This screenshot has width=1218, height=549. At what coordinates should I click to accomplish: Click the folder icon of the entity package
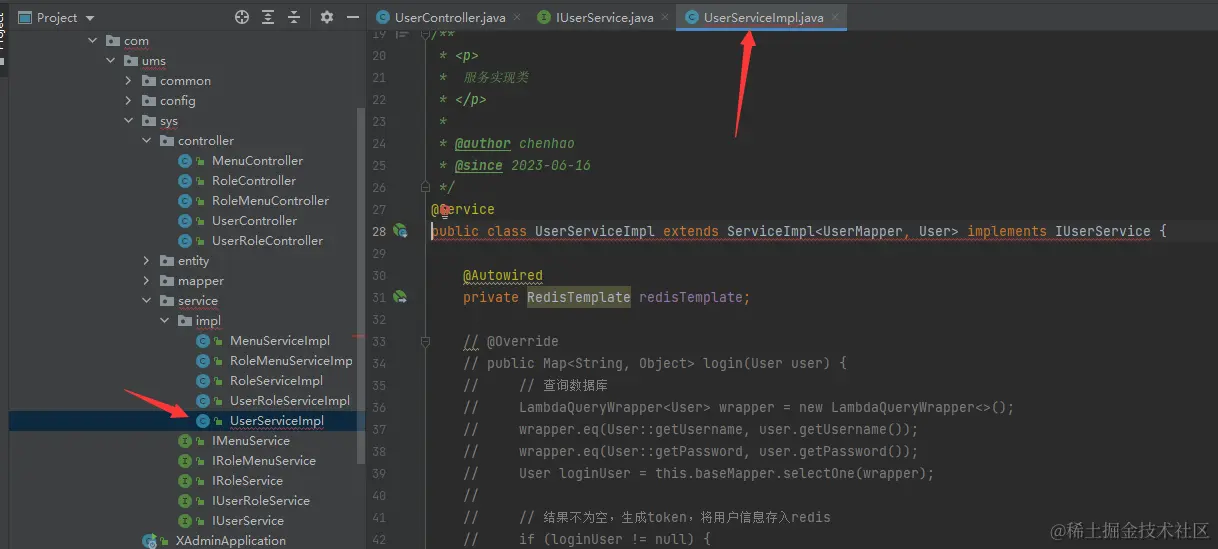tap(167, 261)
